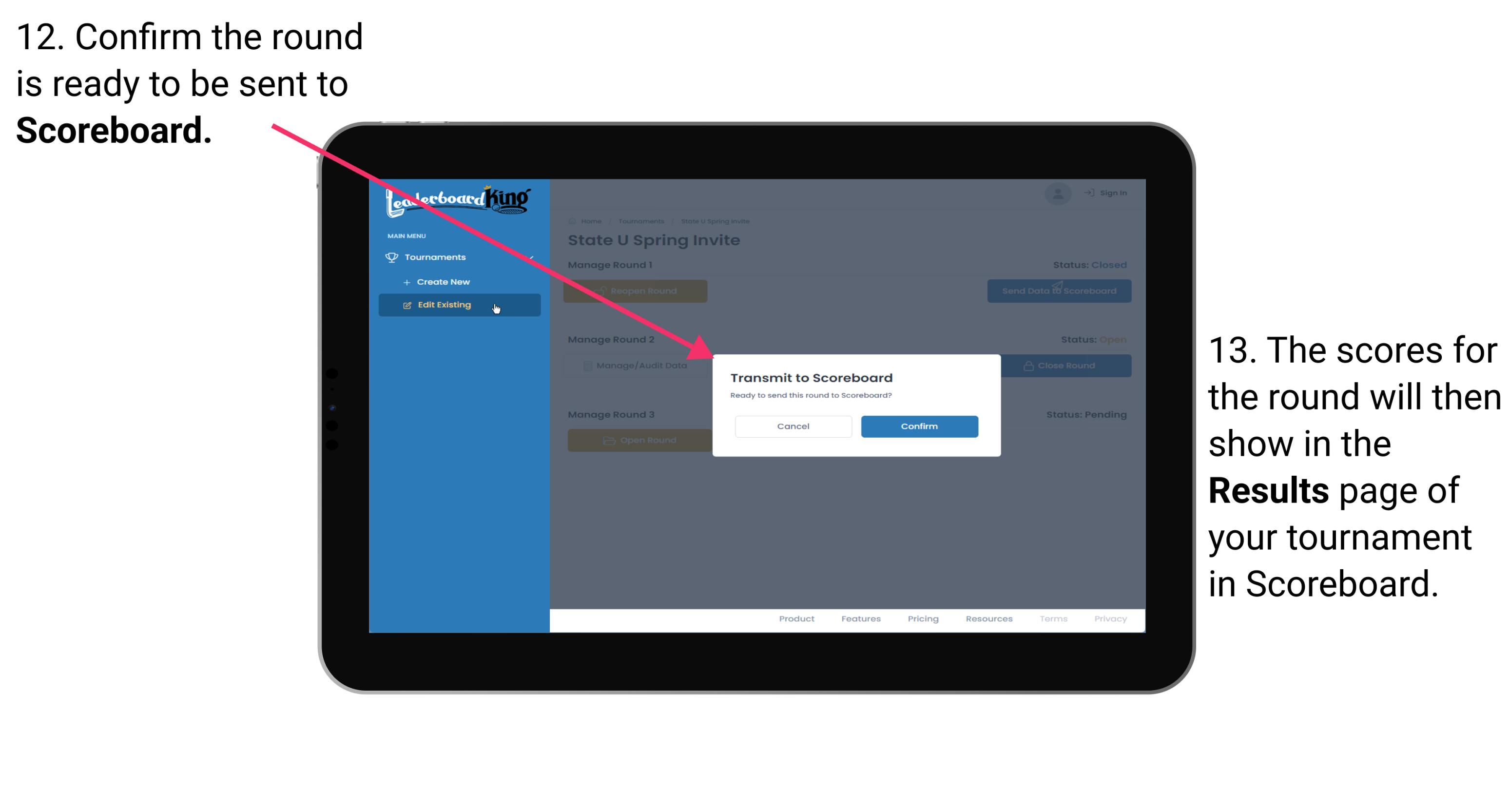Click the Cancel button in dialog

click(793, 426)
